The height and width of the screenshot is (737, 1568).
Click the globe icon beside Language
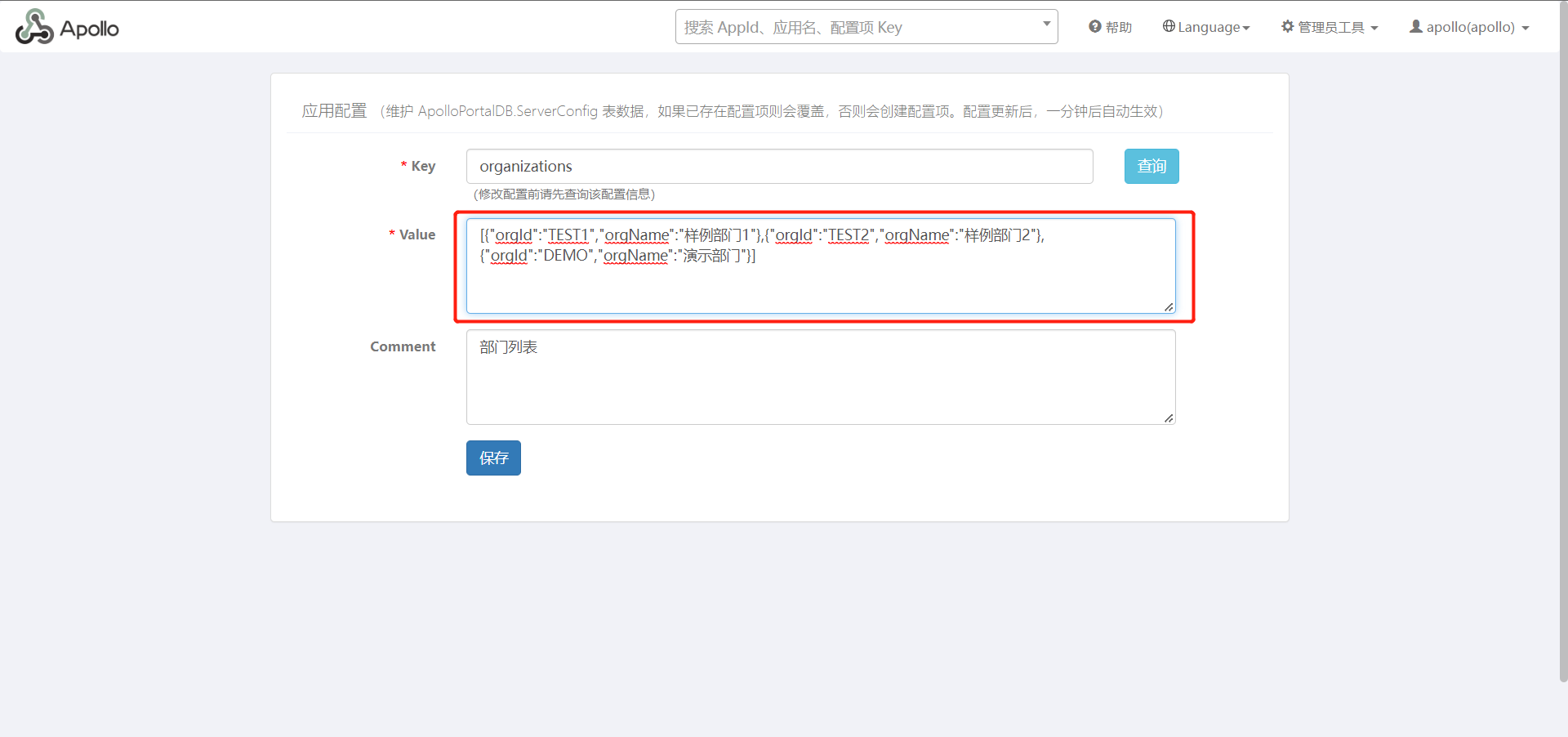(1169, 27)
